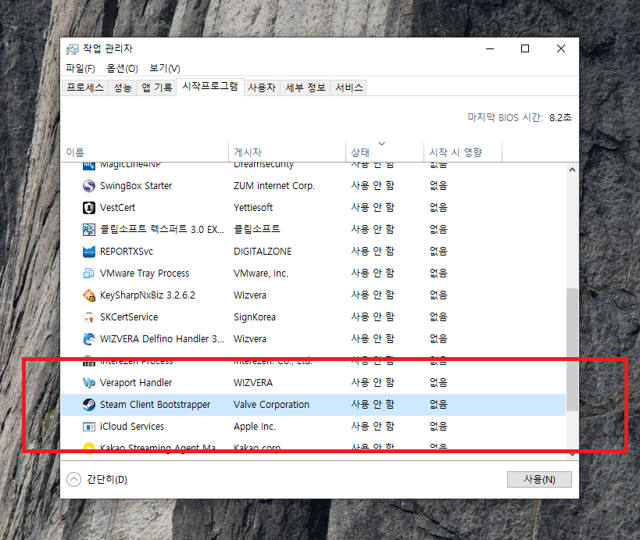Screen dimensions: 640x540
Task: Select the Steam Client Bootstrapper icon
Action: tap(89, 405)
